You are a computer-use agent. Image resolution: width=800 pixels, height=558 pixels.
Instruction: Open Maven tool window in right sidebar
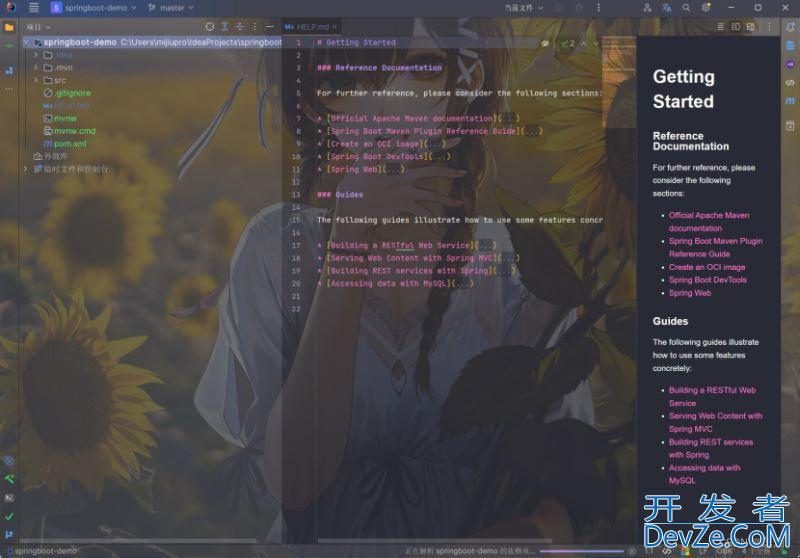pyautogui.click(x=790, y=101)
